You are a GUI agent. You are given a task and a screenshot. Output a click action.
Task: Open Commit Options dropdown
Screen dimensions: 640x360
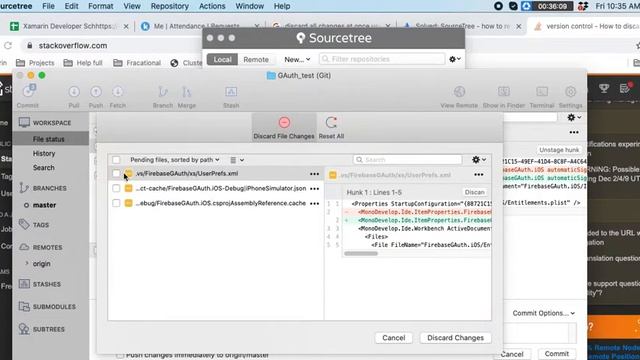(x=544, y=313)
